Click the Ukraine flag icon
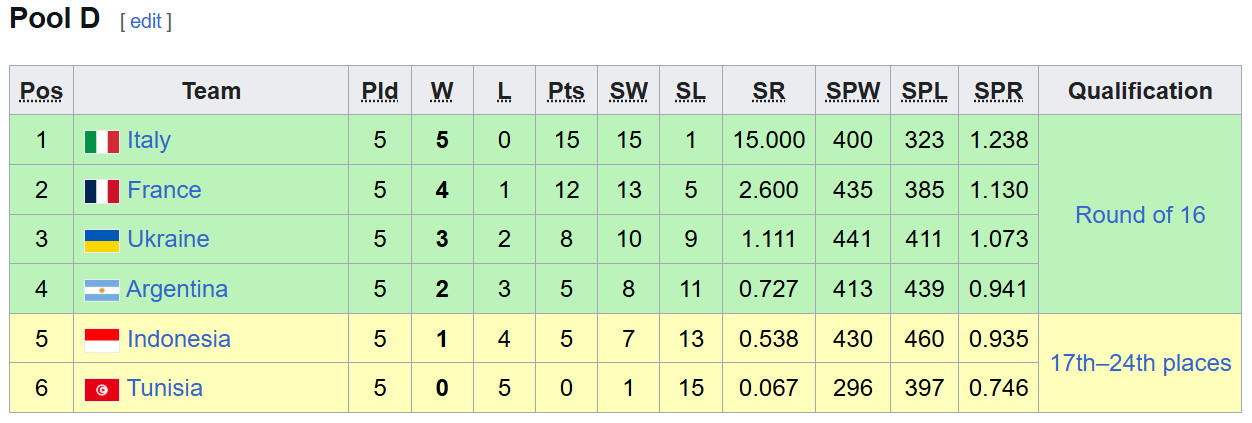The image size is (1252, 423). click(102, 240)
